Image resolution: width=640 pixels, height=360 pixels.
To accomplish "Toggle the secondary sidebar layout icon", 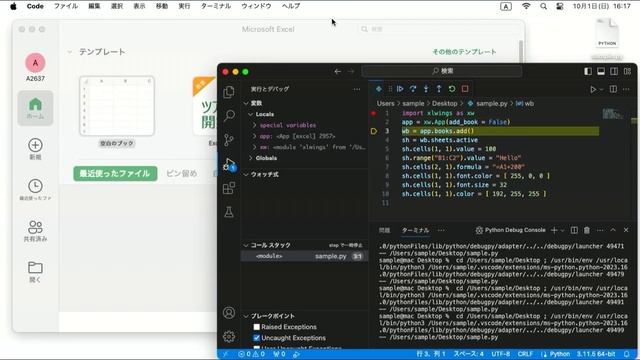I will pyautogui.click(x=614, y=71).
